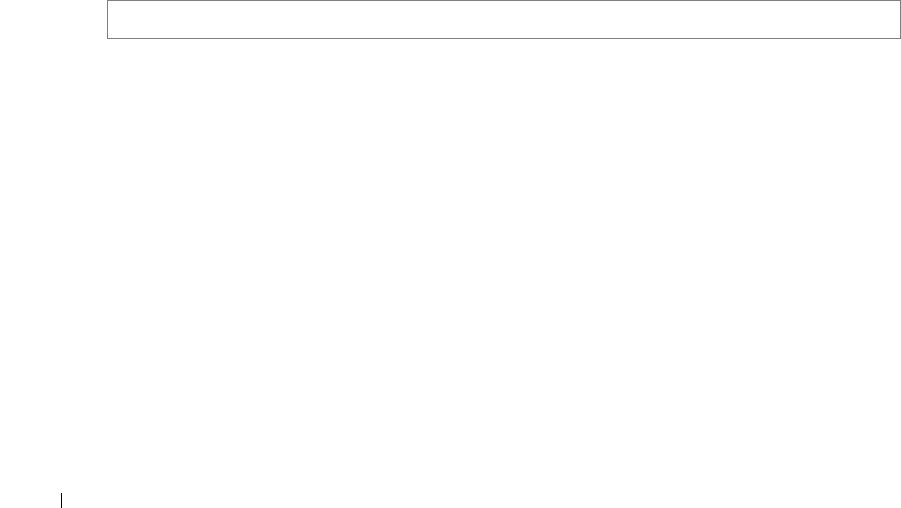The image size is (901, 508).
Task: Click inside the empty bordered text box
Action: (x=503, y=20)
